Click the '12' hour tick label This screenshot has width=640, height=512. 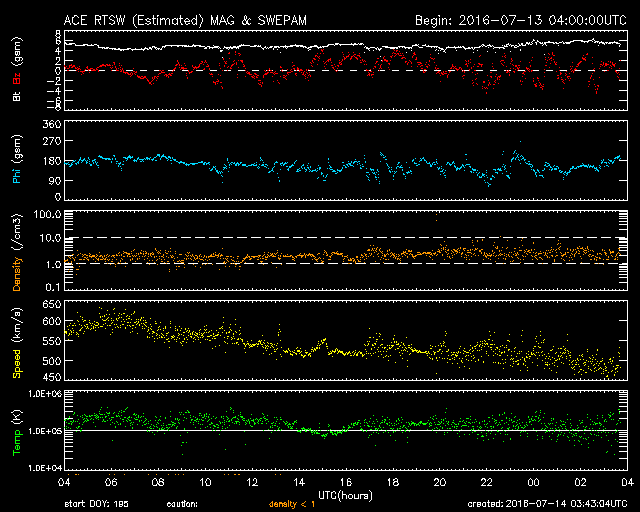[252, 483]
